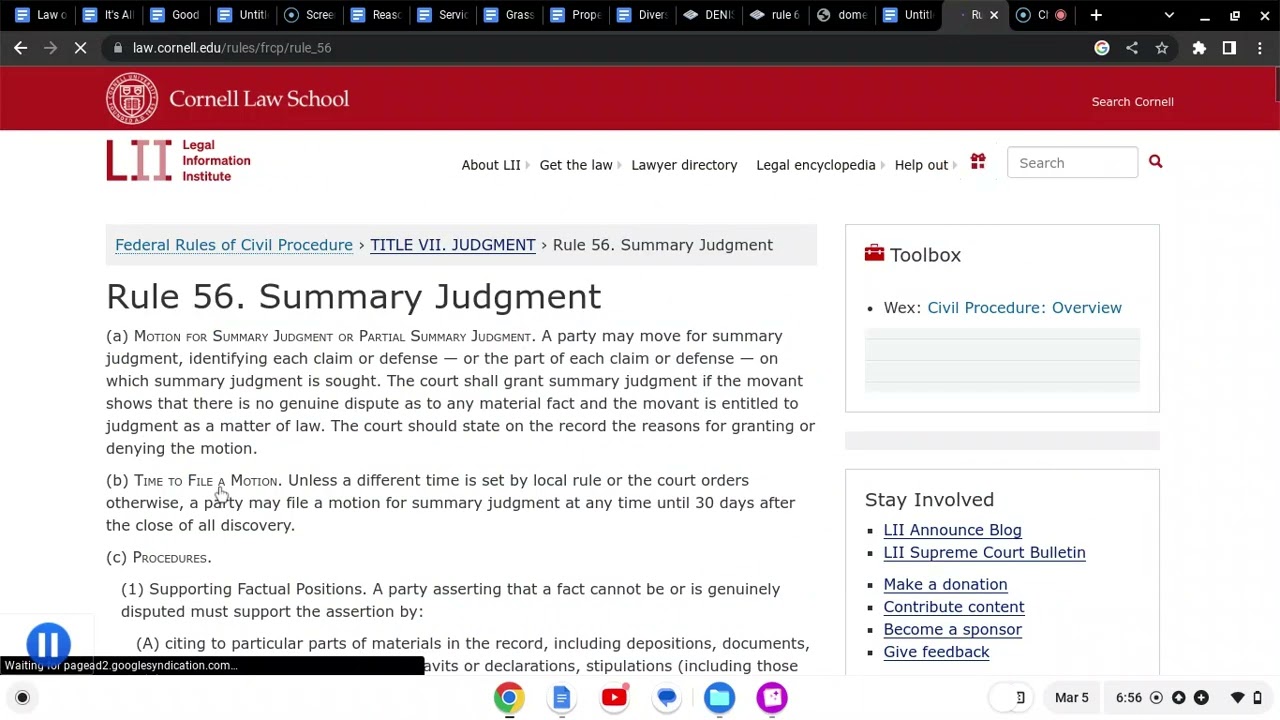Open TITLE VII. JUDGMENT breadcrumb link
The height and width of the screenshot is (720, 1280).
(x=453, y=245)
